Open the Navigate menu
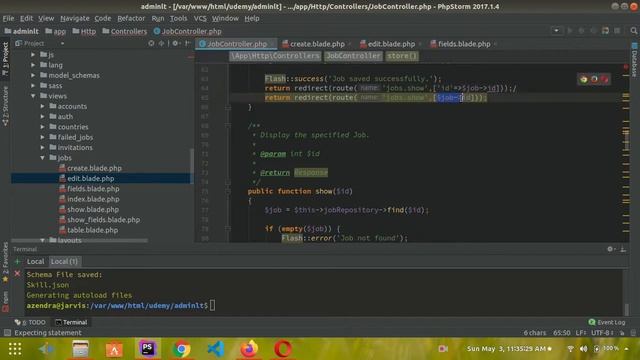The width and height of the screenshot is (640, 360). pos(75,18)
